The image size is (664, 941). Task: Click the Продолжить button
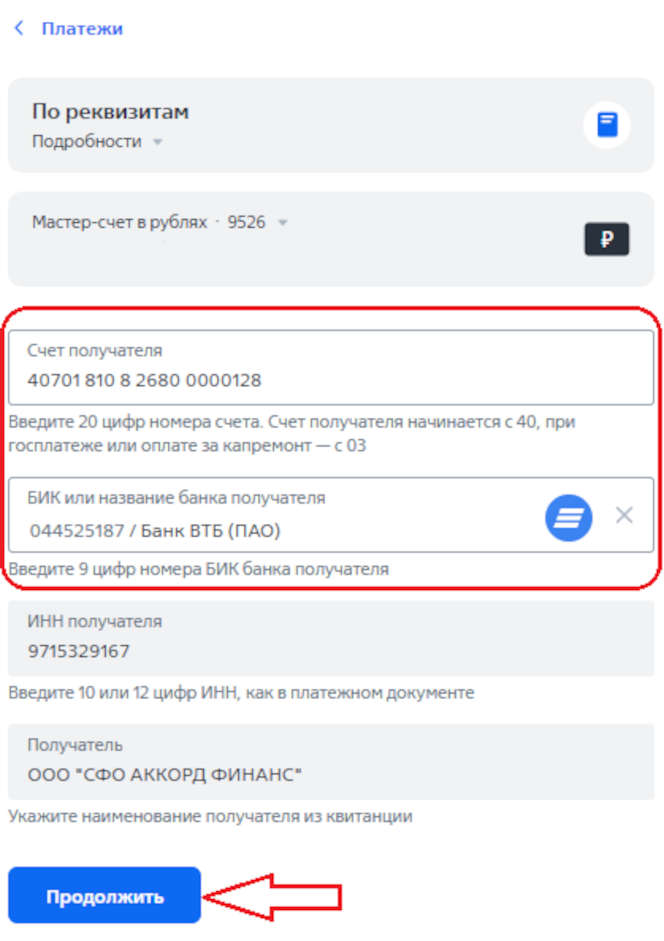[104, 895]
